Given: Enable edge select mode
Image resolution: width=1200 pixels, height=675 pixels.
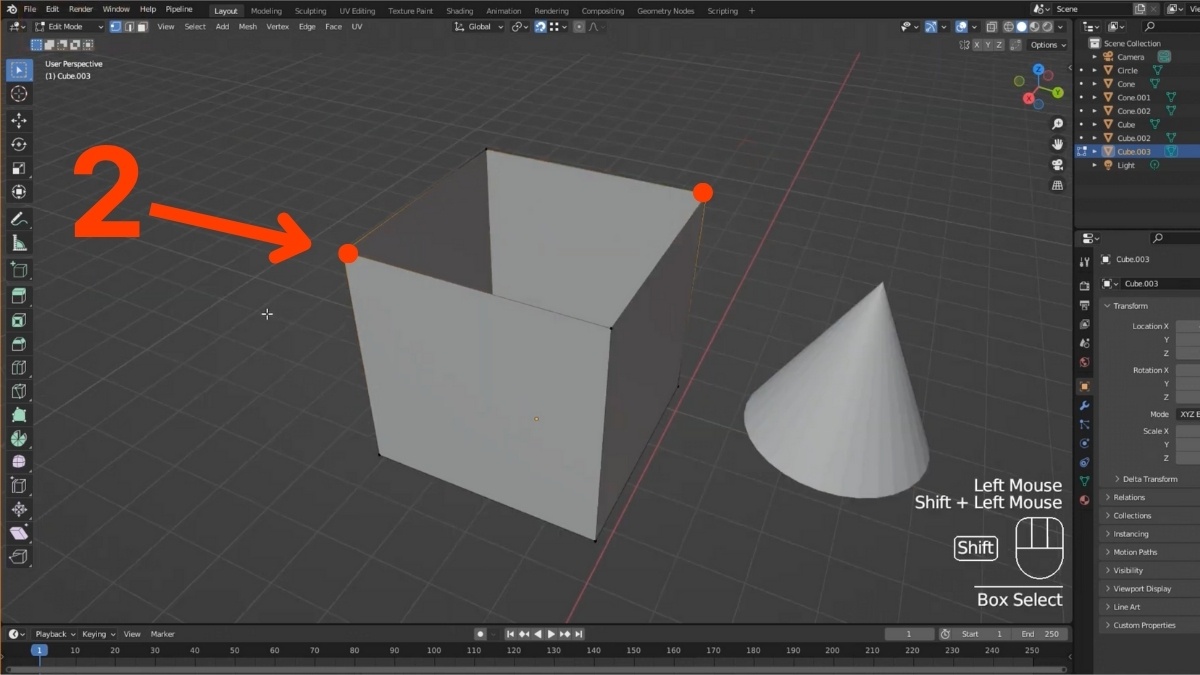Looking at the screenshot, I should coord(129,27).
